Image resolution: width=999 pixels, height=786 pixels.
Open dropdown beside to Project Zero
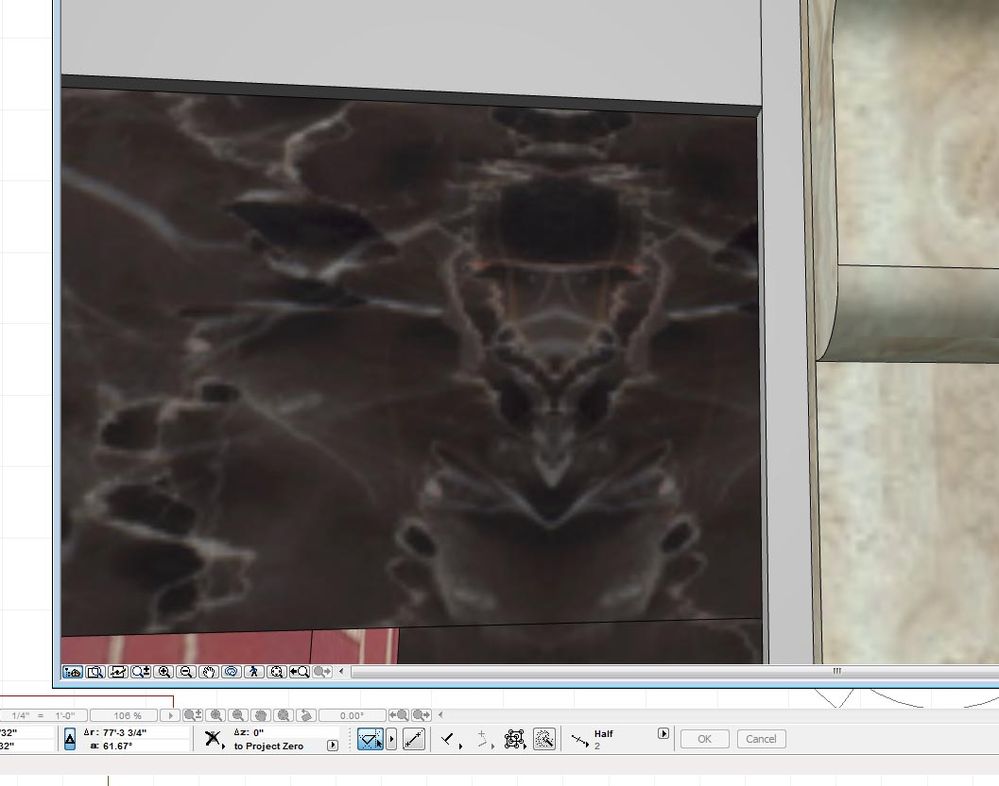[333, 745]
